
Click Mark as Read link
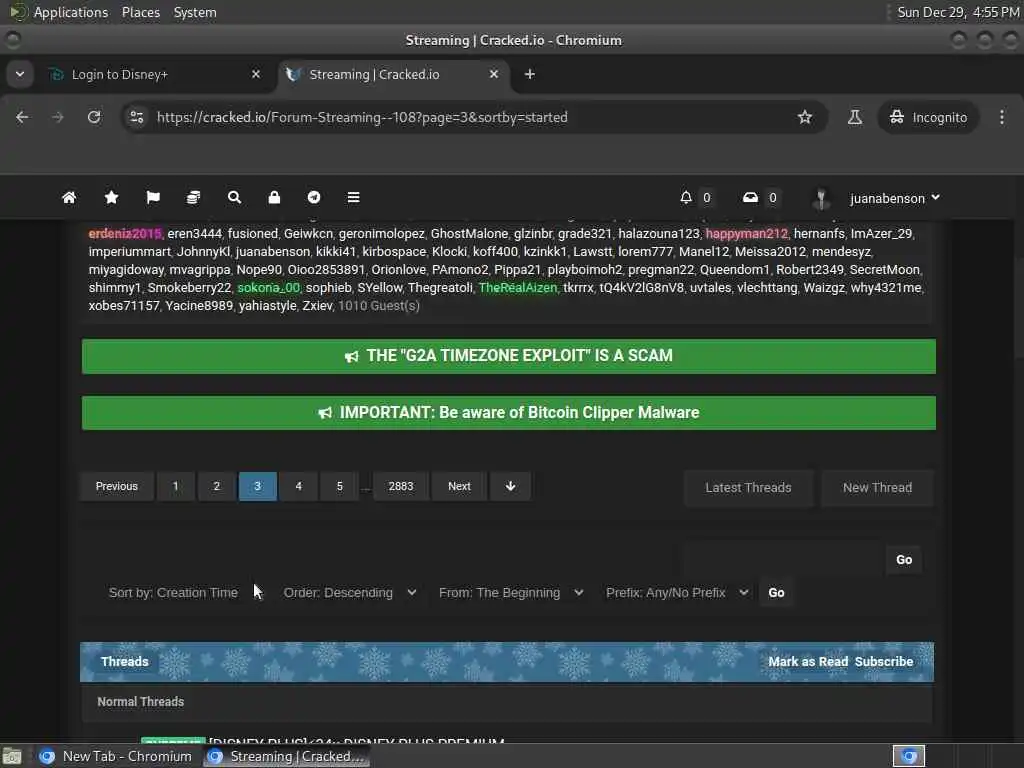click(808, 662)
